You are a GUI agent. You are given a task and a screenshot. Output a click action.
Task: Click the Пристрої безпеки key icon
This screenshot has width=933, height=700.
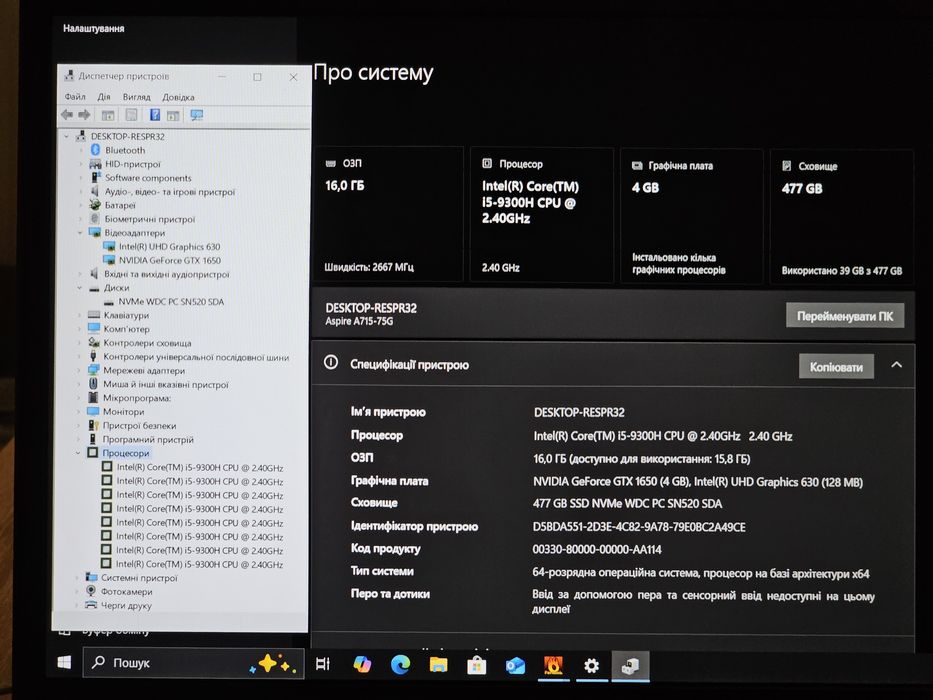[93, 425]
